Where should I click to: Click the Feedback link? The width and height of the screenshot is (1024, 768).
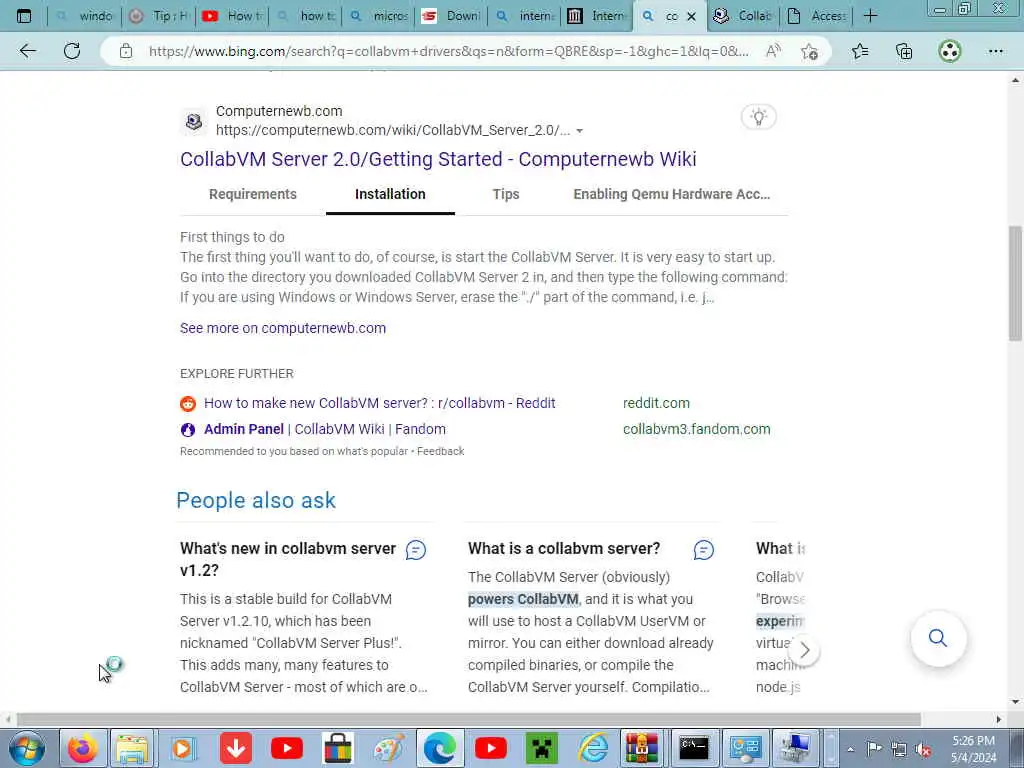[x=440, y=451]
